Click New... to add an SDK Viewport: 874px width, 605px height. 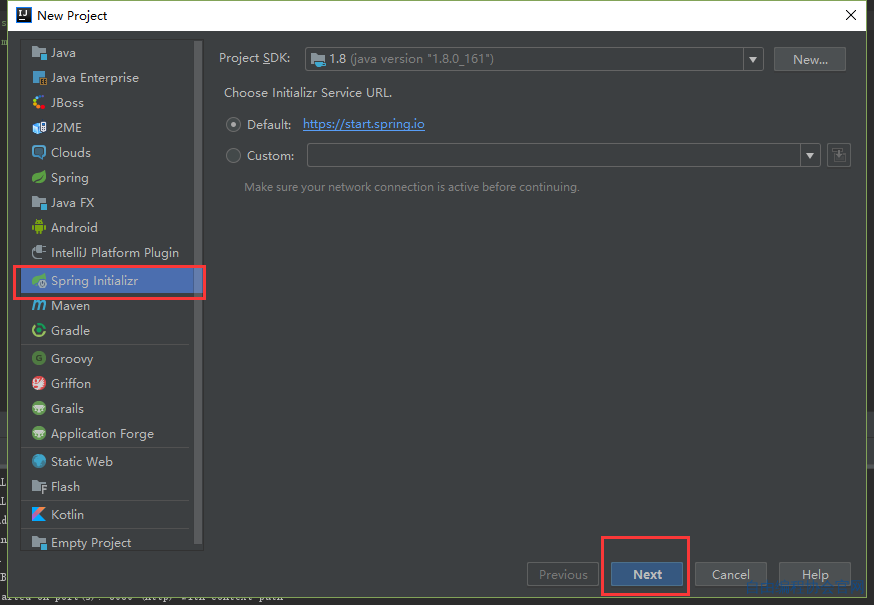(810, 59)
